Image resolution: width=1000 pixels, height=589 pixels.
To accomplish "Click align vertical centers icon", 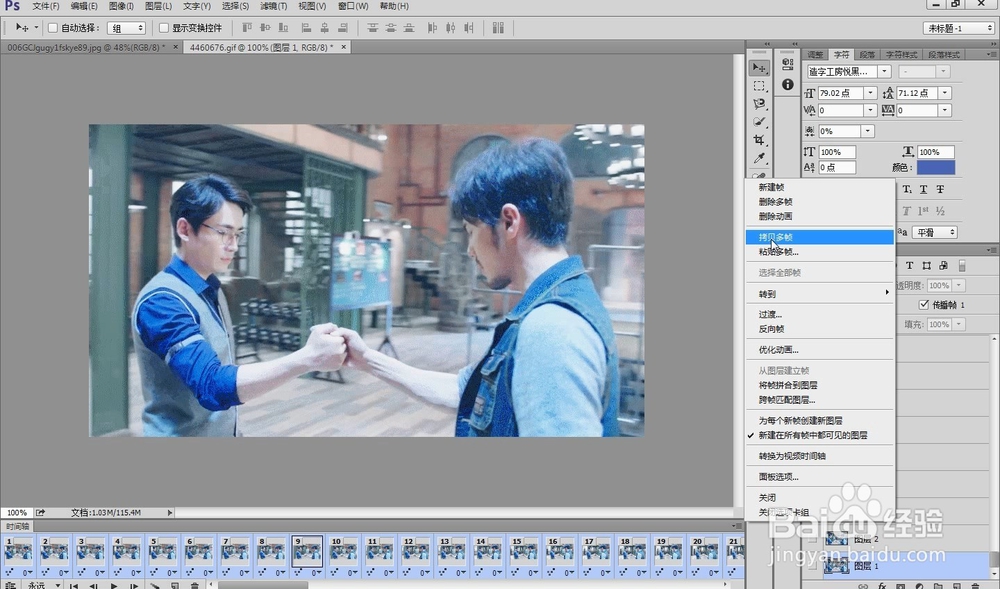I will 265,27.
